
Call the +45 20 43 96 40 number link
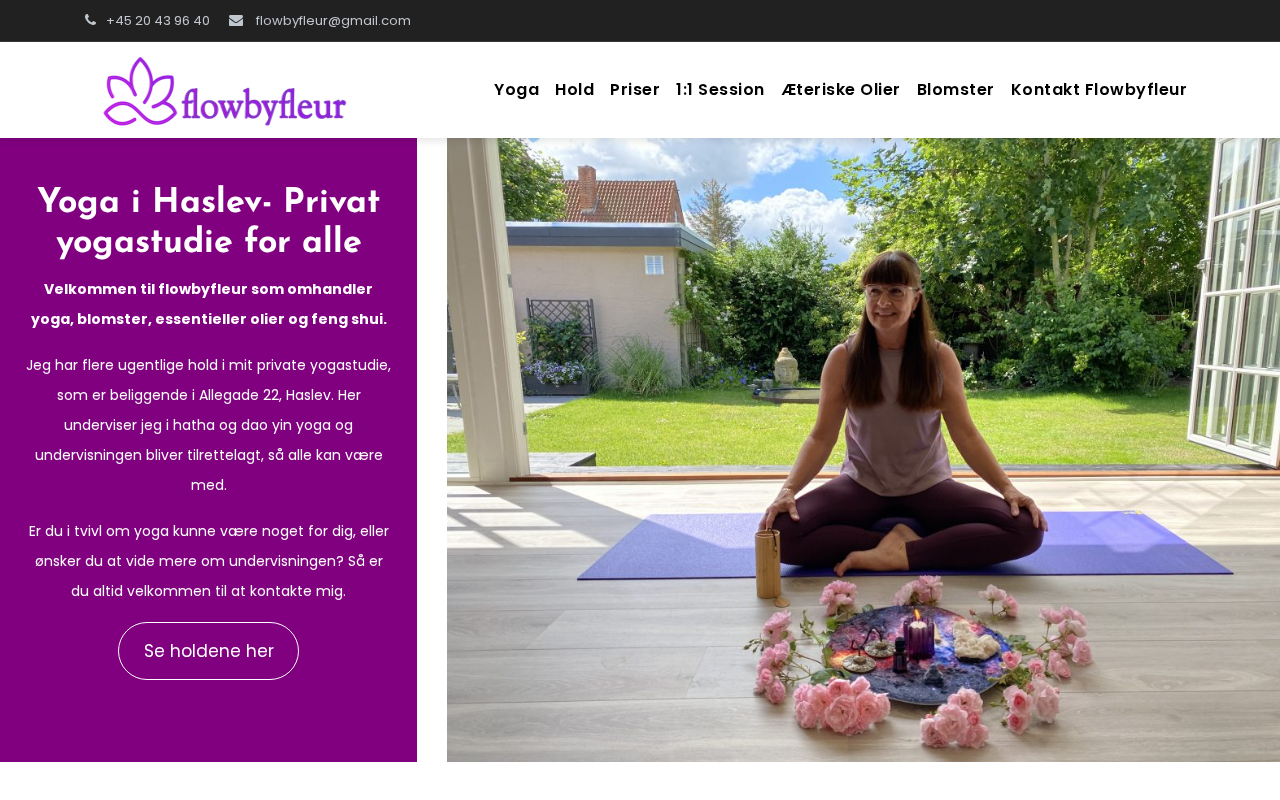[158, 20]
